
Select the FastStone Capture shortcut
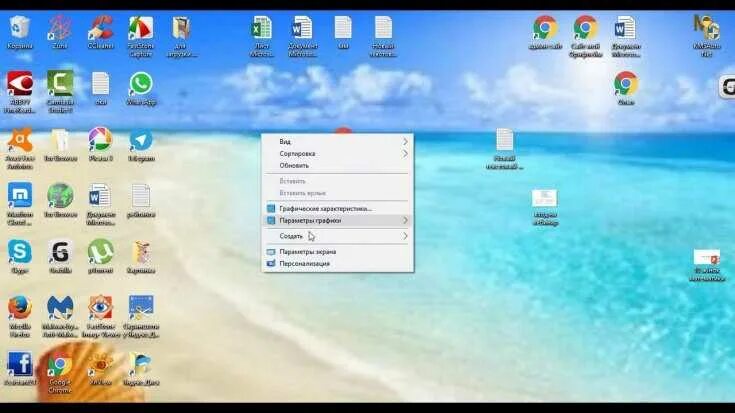pyautogui.click(x=141, y=28)
